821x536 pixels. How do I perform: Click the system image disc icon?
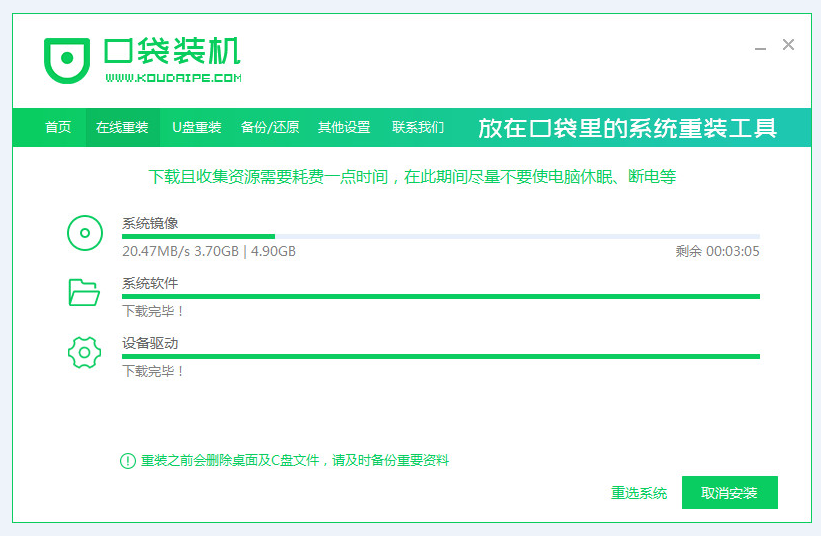[x=85, y=233]
